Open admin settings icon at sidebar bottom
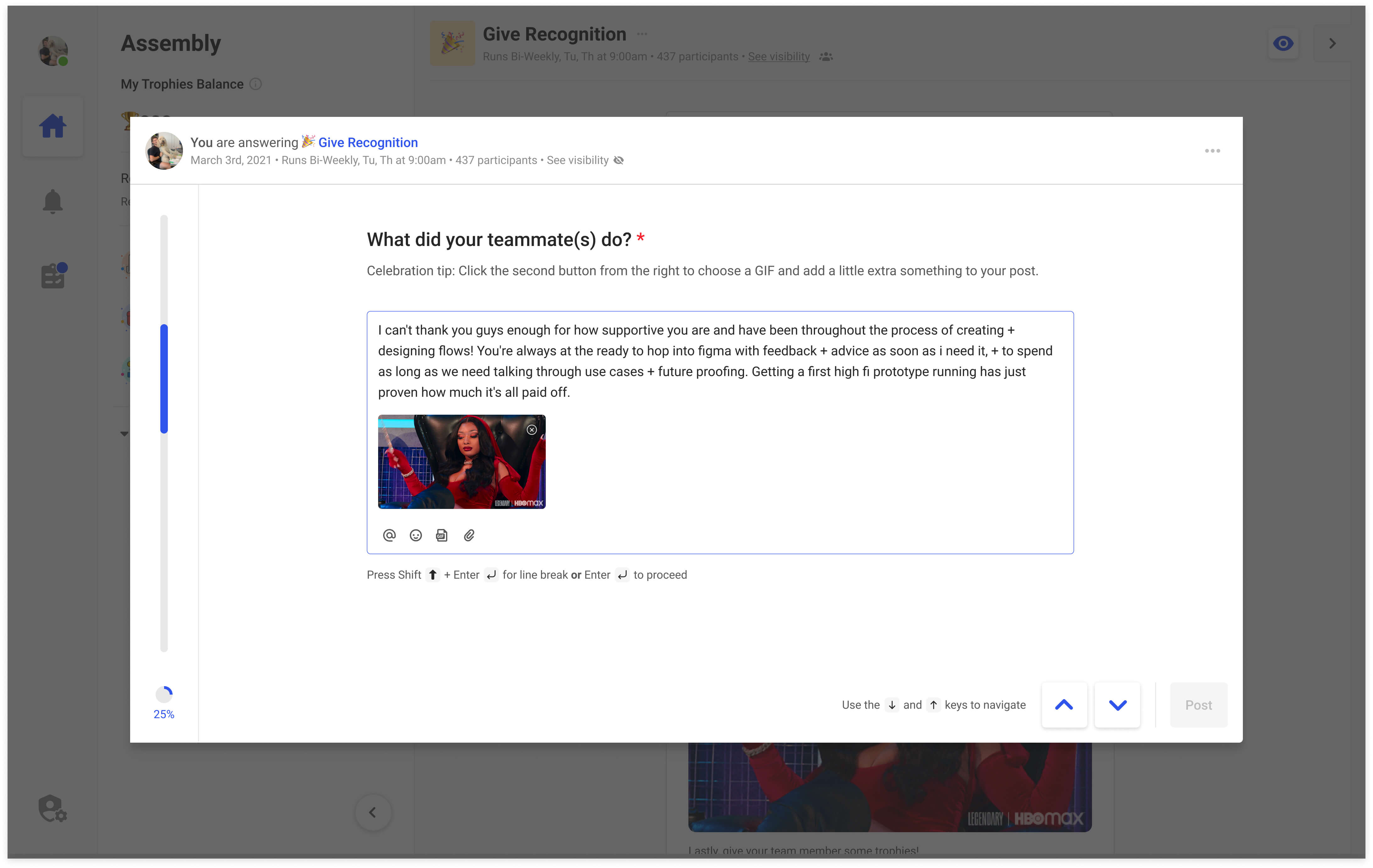The image size is (1373, 868). click(52, 809)
